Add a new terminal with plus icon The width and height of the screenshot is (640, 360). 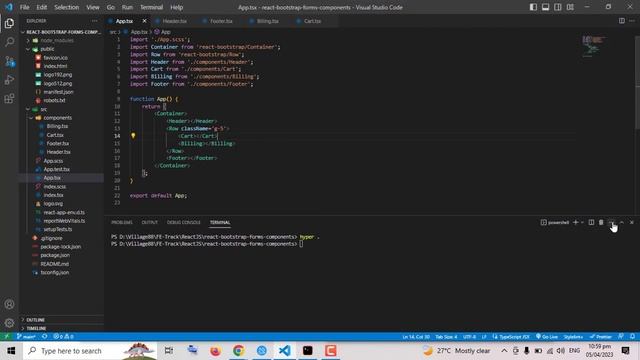pos(576,222)
